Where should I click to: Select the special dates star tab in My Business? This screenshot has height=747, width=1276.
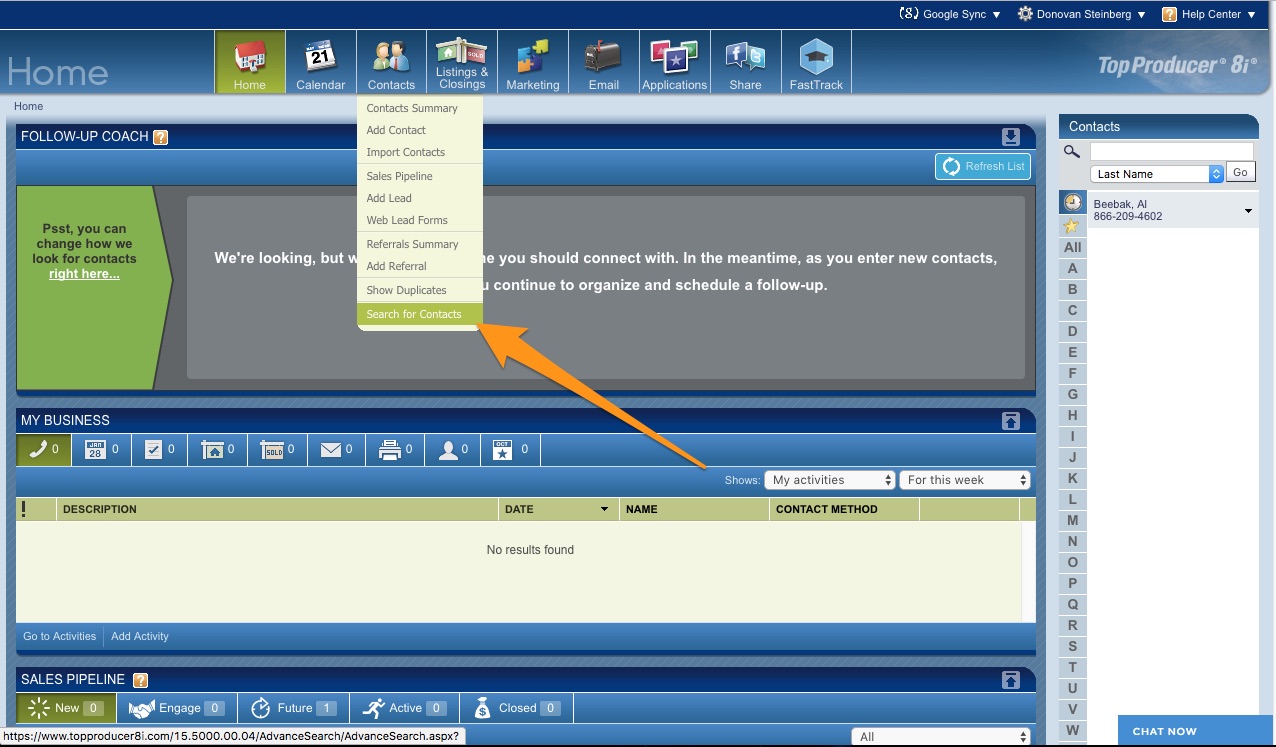click(x=510, y=450)
